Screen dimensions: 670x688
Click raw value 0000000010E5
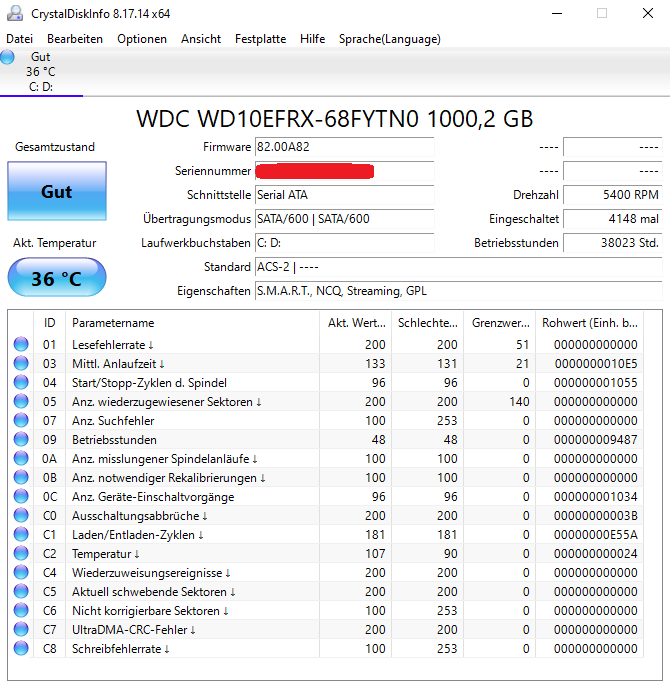coord(596,364)
